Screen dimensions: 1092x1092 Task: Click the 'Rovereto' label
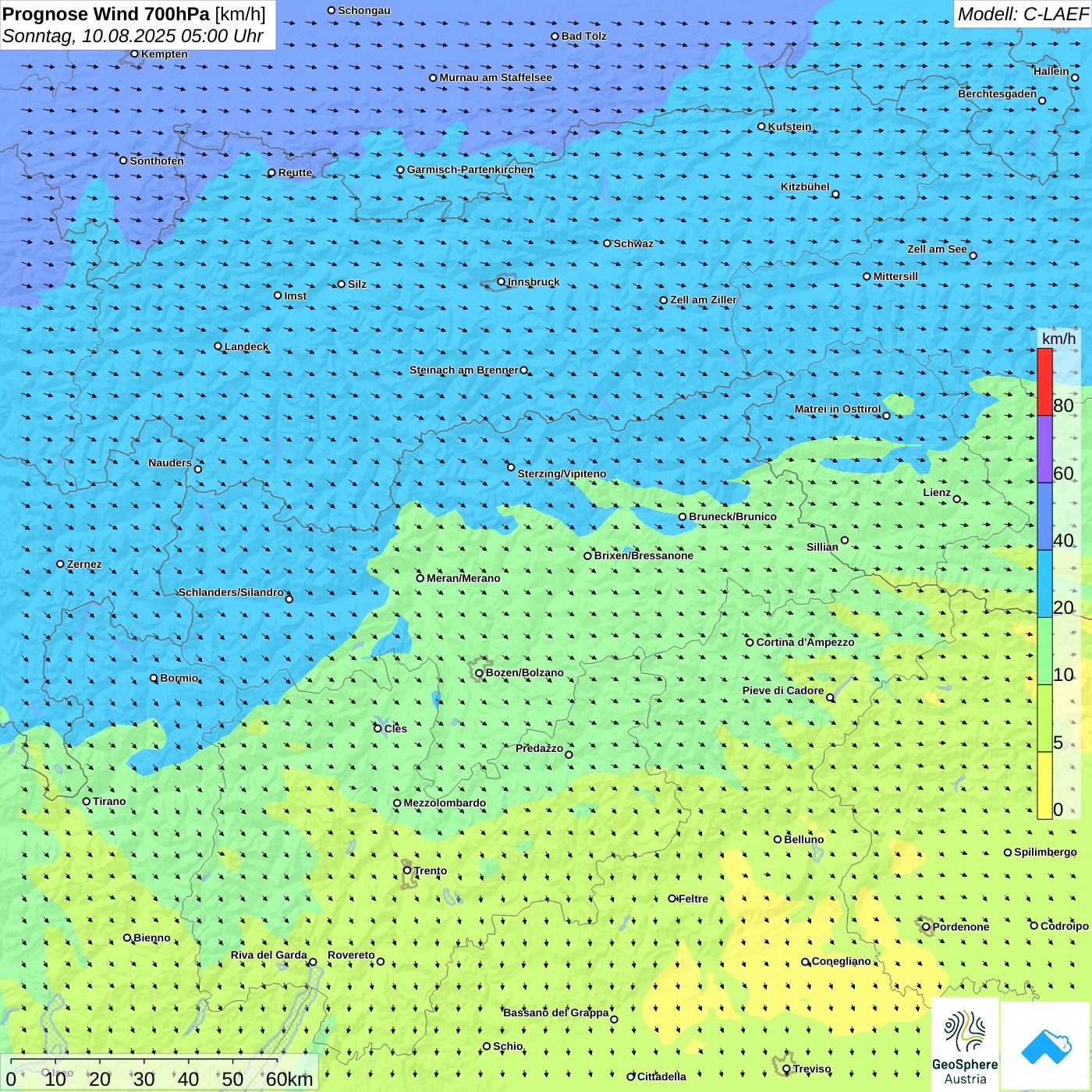coord(352,955)
